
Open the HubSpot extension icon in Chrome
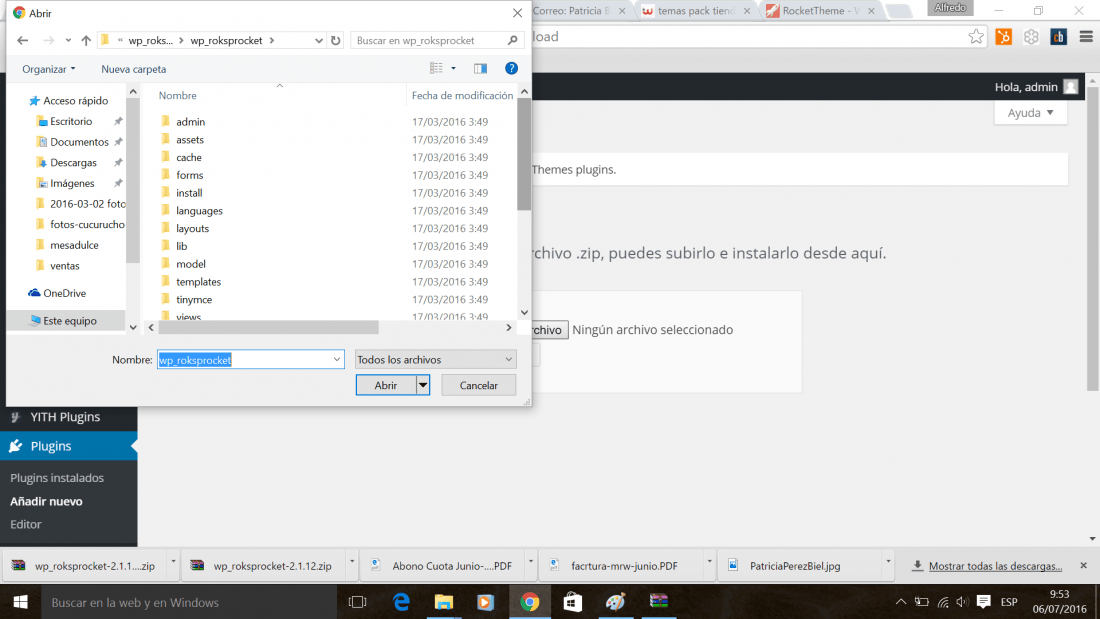click(x=1004, y=37)
